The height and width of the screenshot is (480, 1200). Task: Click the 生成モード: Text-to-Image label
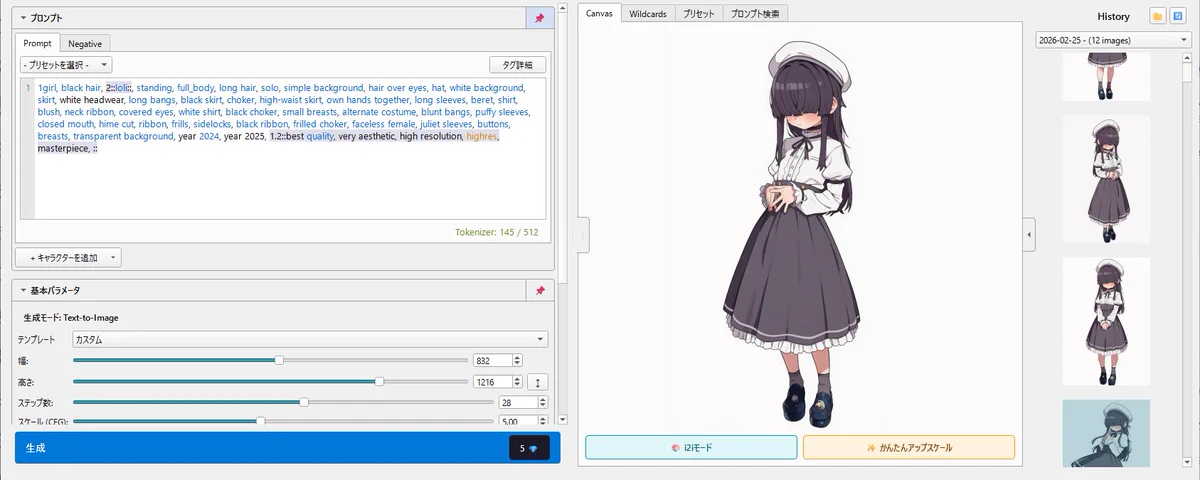tap(70, 318)
